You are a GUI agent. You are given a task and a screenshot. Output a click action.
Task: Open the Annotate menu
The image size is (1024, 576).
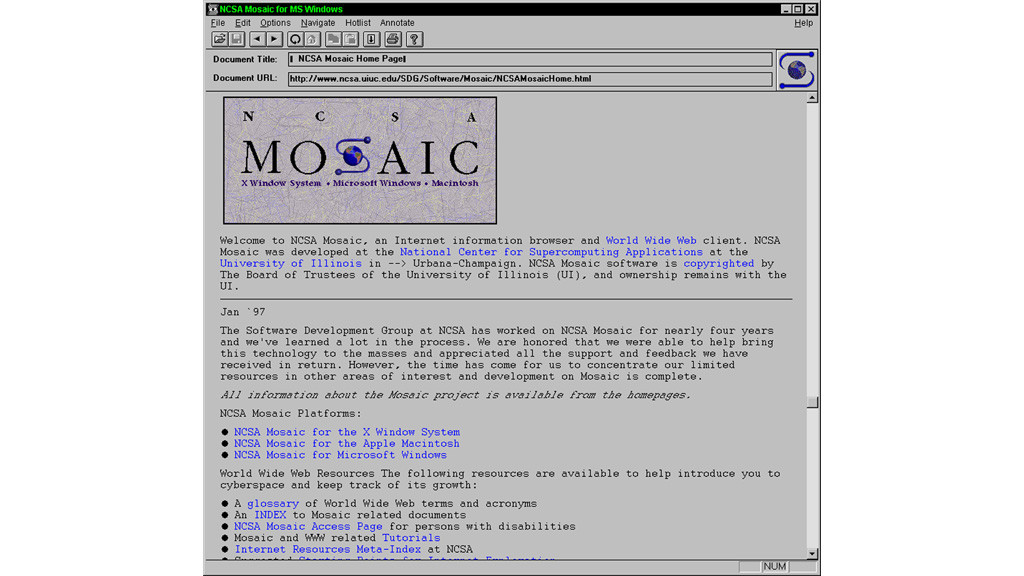point(397,22)
